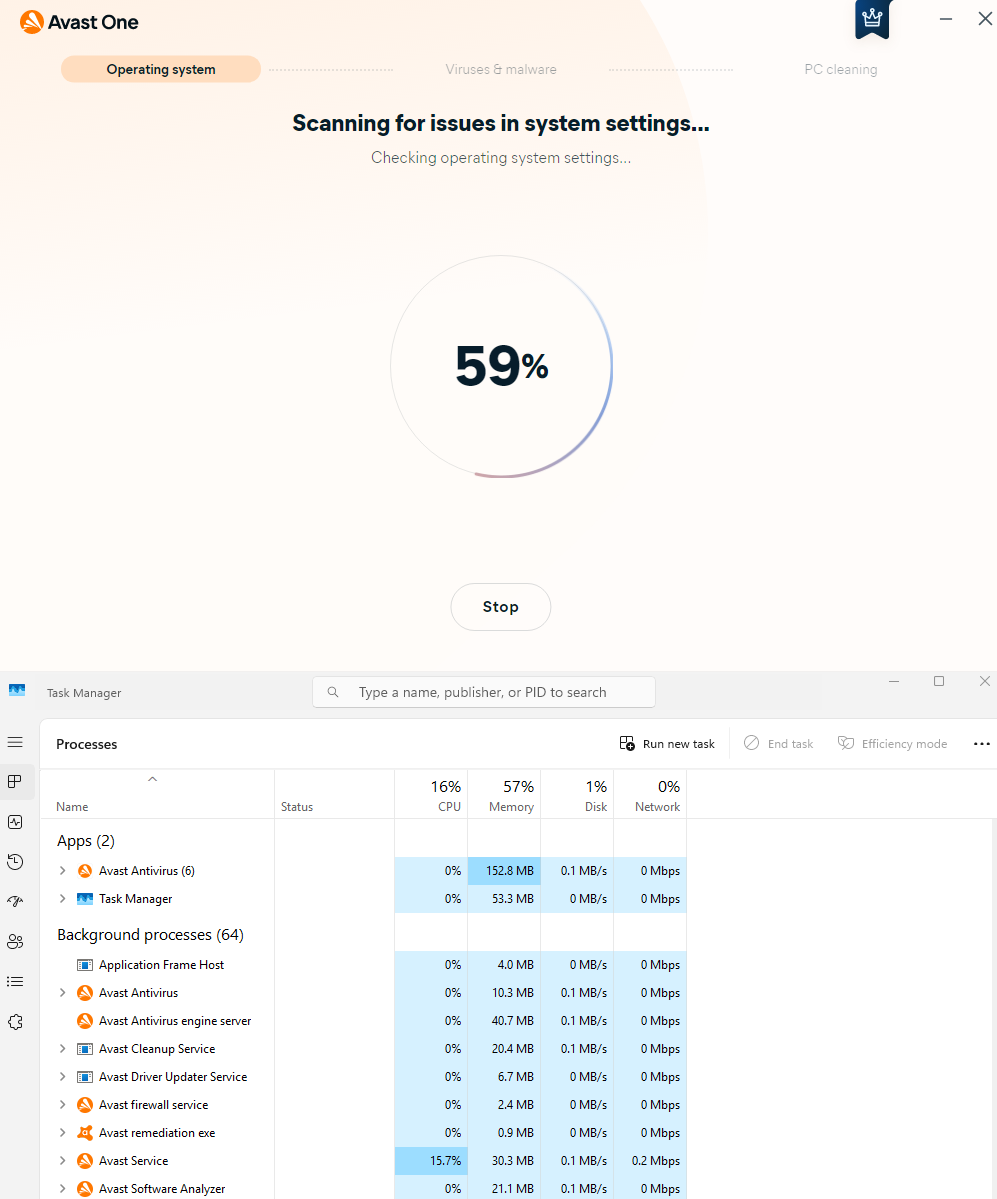997x1199 pixels.
Task: Click Background processes (64) heading
Action: coord(151,934)
